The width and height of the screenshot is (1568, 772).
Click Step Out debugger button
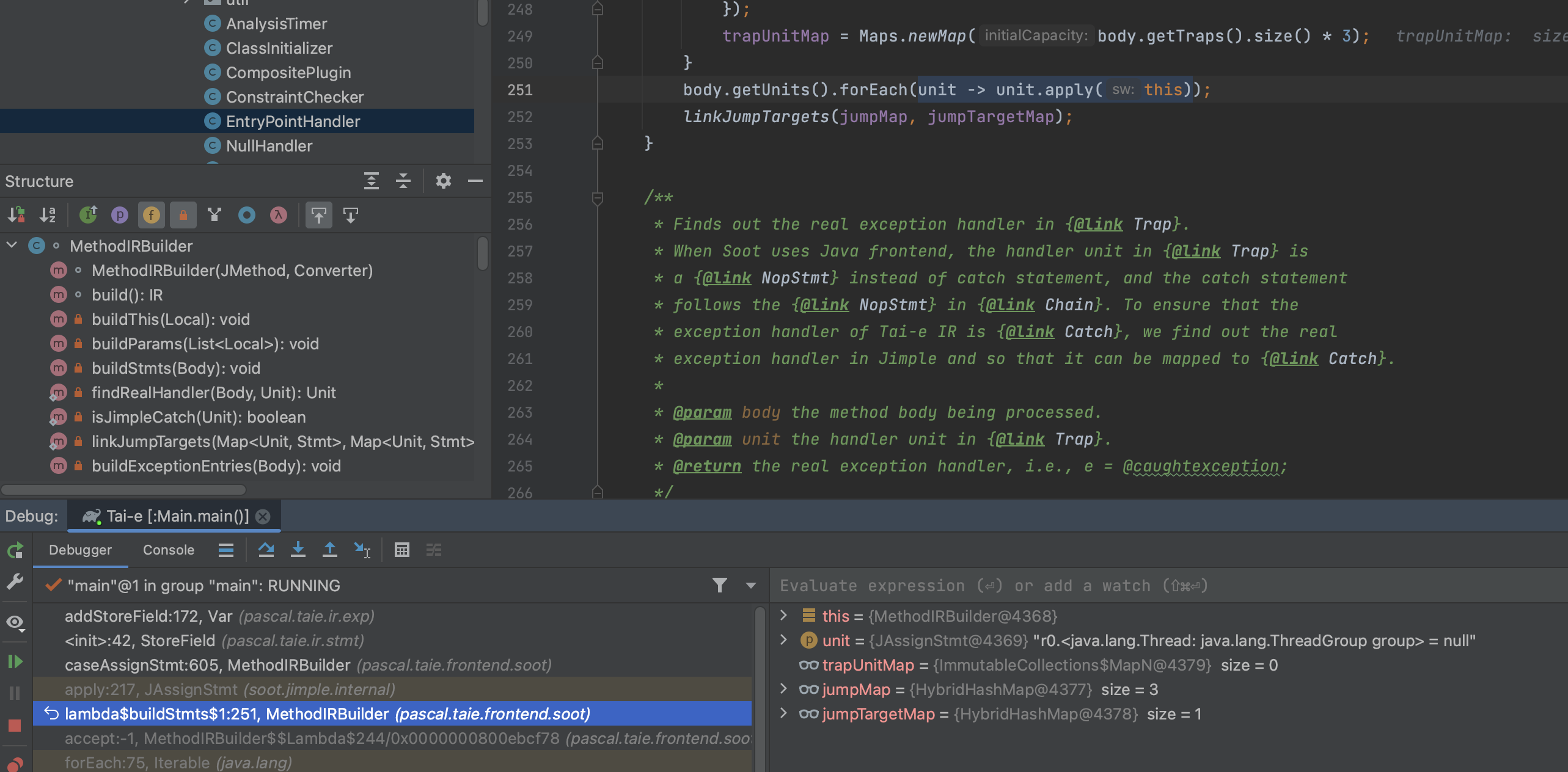point(329,550)
